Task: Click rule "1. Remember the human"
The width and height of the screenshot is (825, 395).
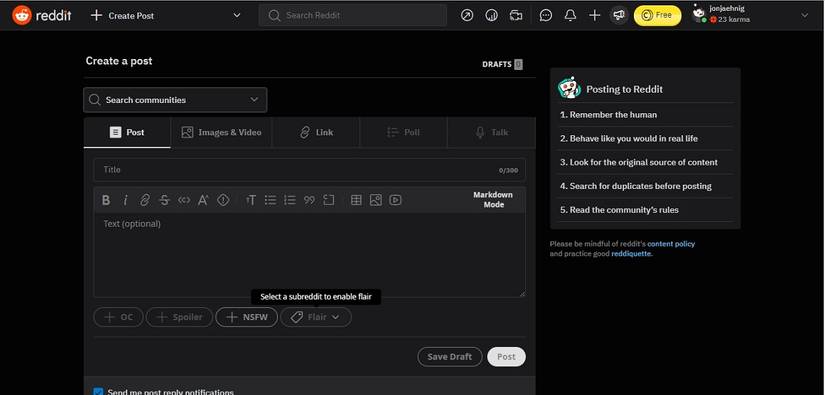Action: (608, 115)
